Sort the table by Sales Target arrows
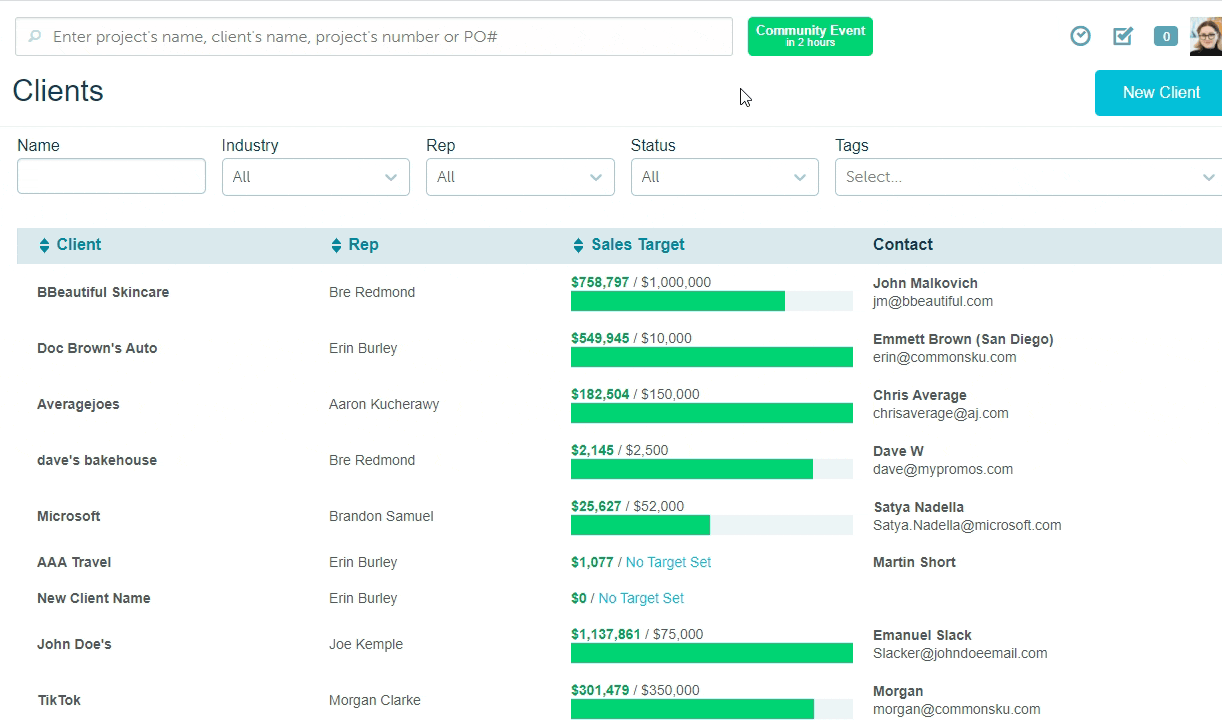The width and height of the screenshot is (1222, 723). tap(578, 244)
